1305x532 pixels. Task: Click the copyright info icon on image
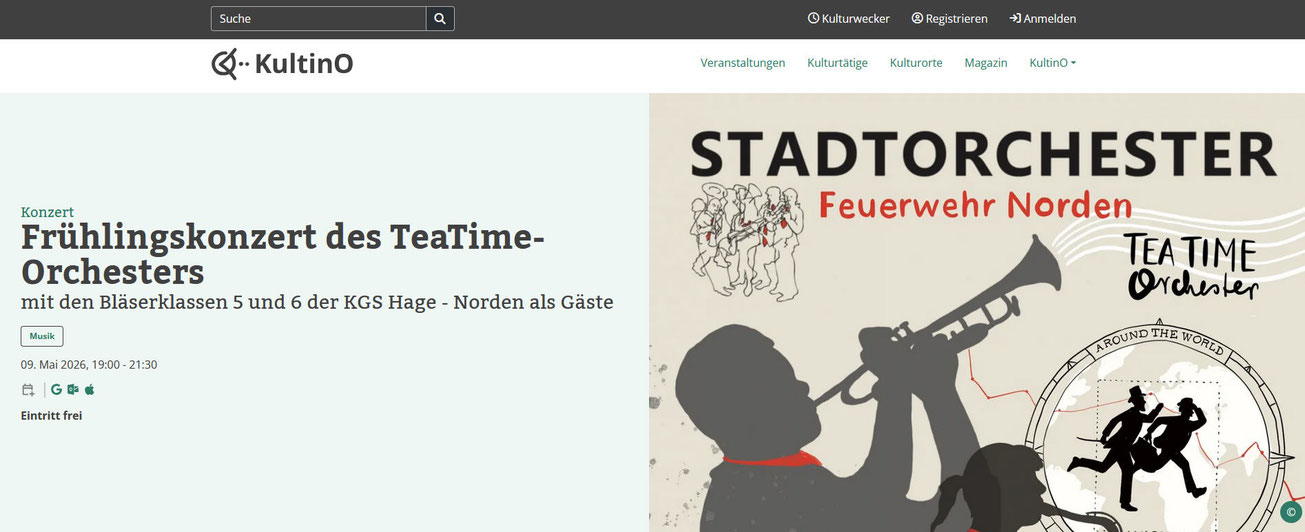point(1290,512)
